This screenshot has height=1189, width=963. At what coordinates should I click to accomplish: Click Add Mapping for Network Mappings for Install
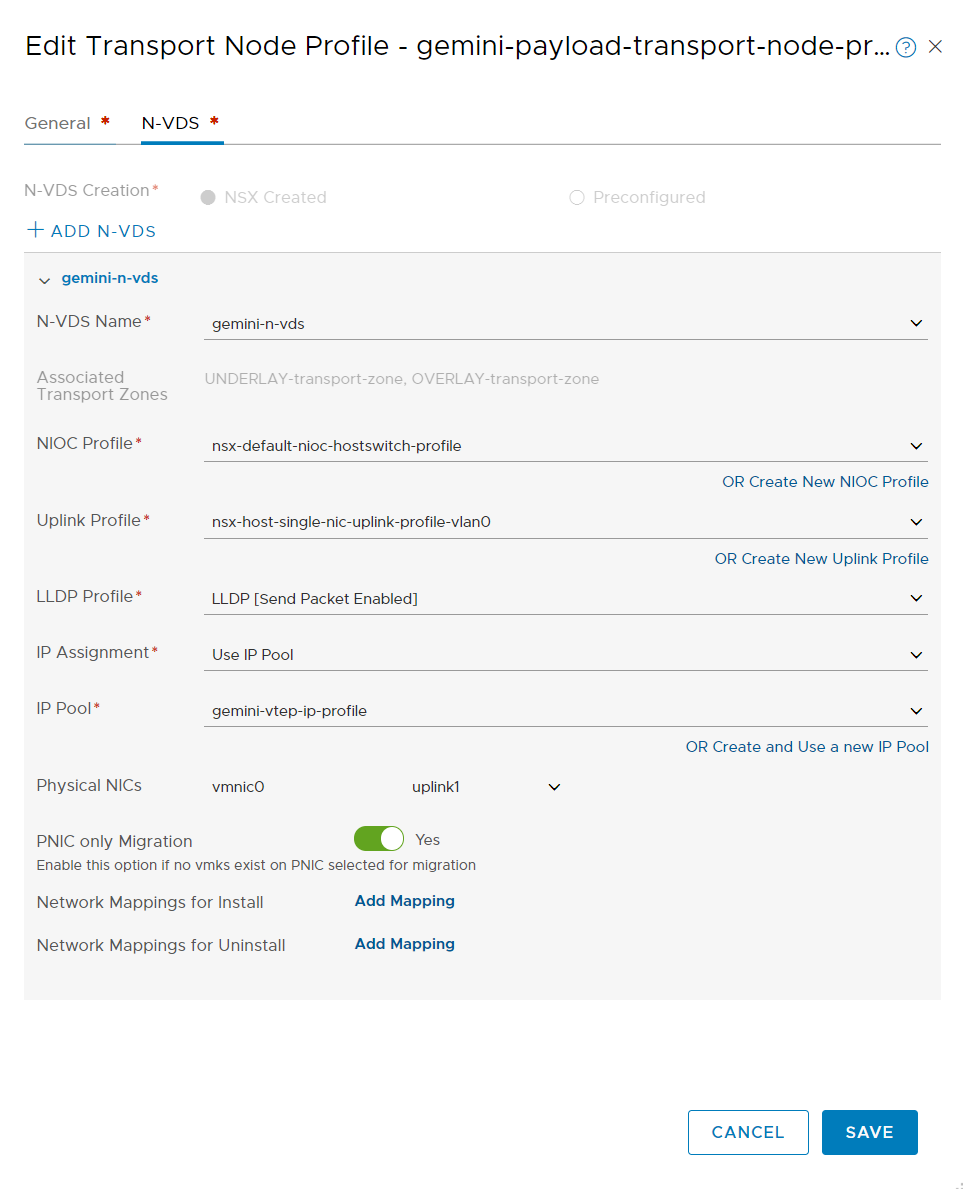405,901
